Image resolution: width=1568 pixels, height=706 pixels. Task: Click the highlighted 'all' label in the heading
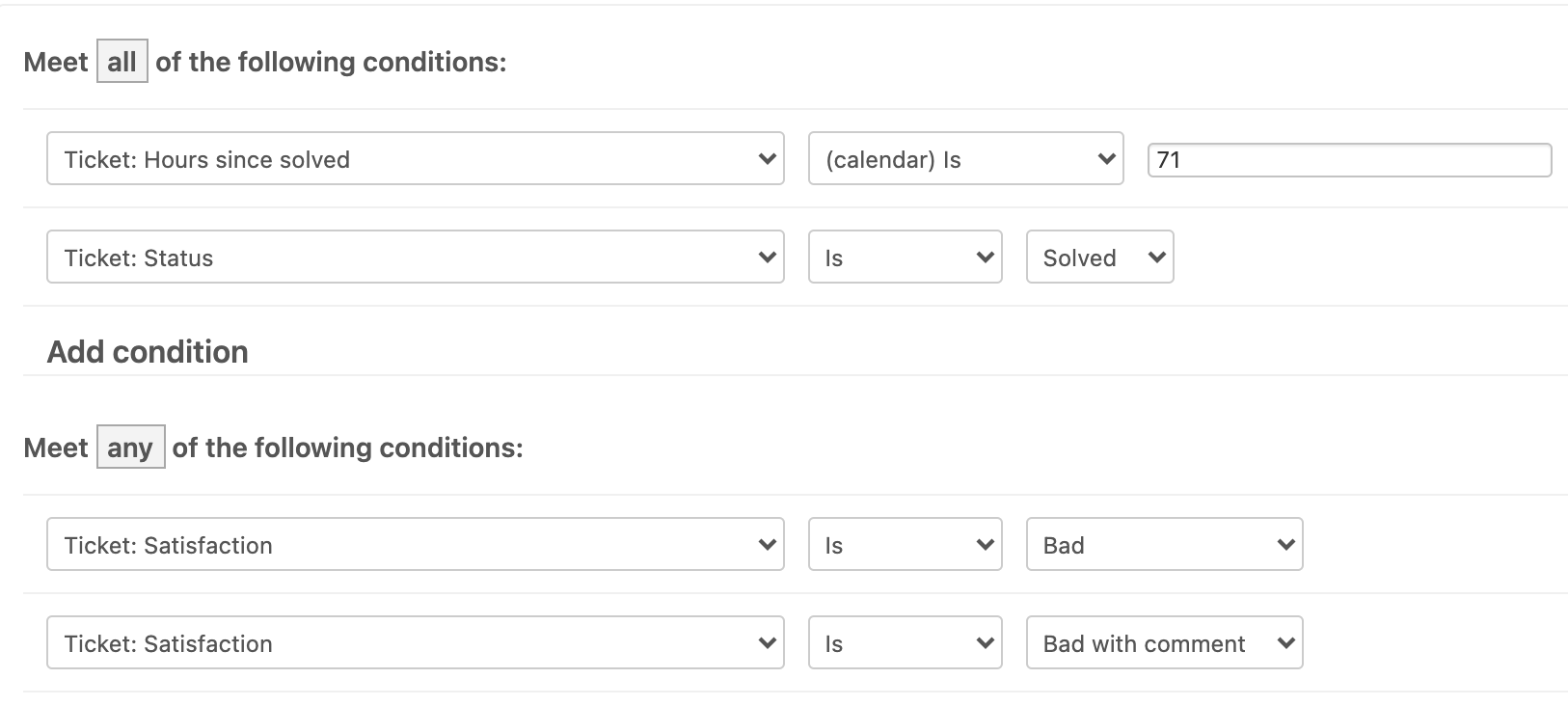point(122,63)
